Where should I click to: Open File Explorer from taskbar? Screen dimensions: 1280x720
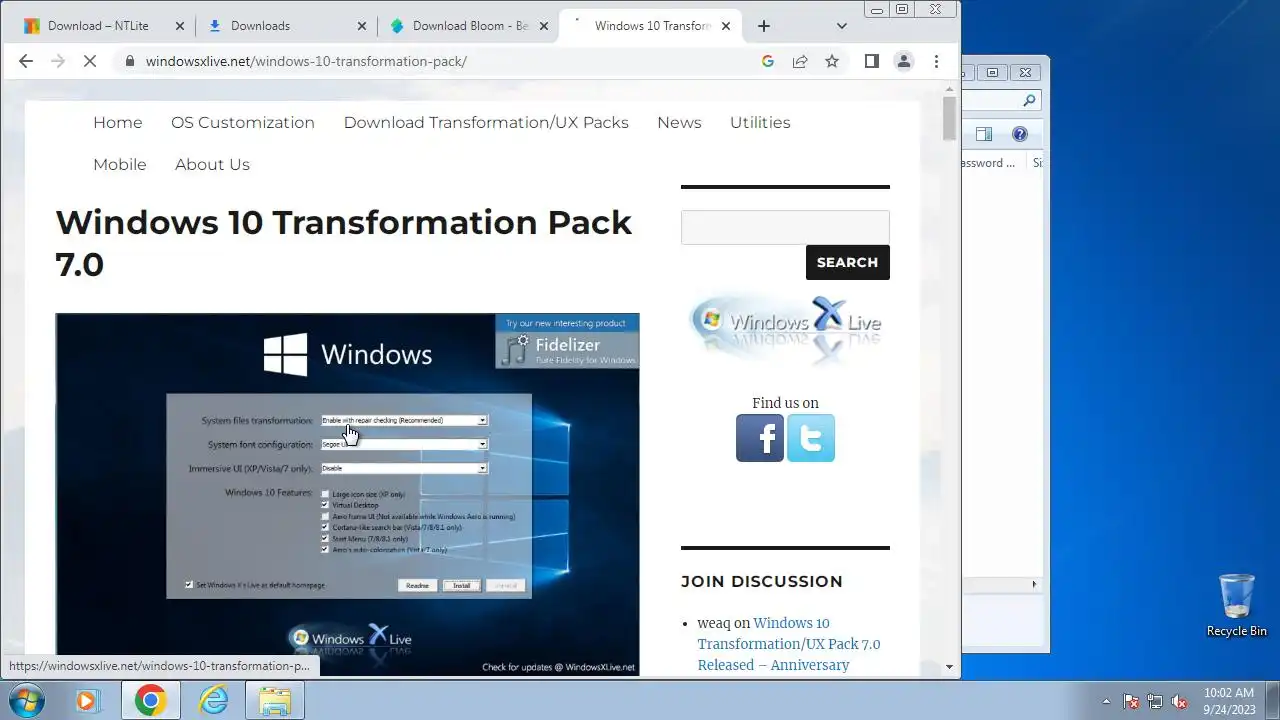pyautogui.click(x=275, y=700)
